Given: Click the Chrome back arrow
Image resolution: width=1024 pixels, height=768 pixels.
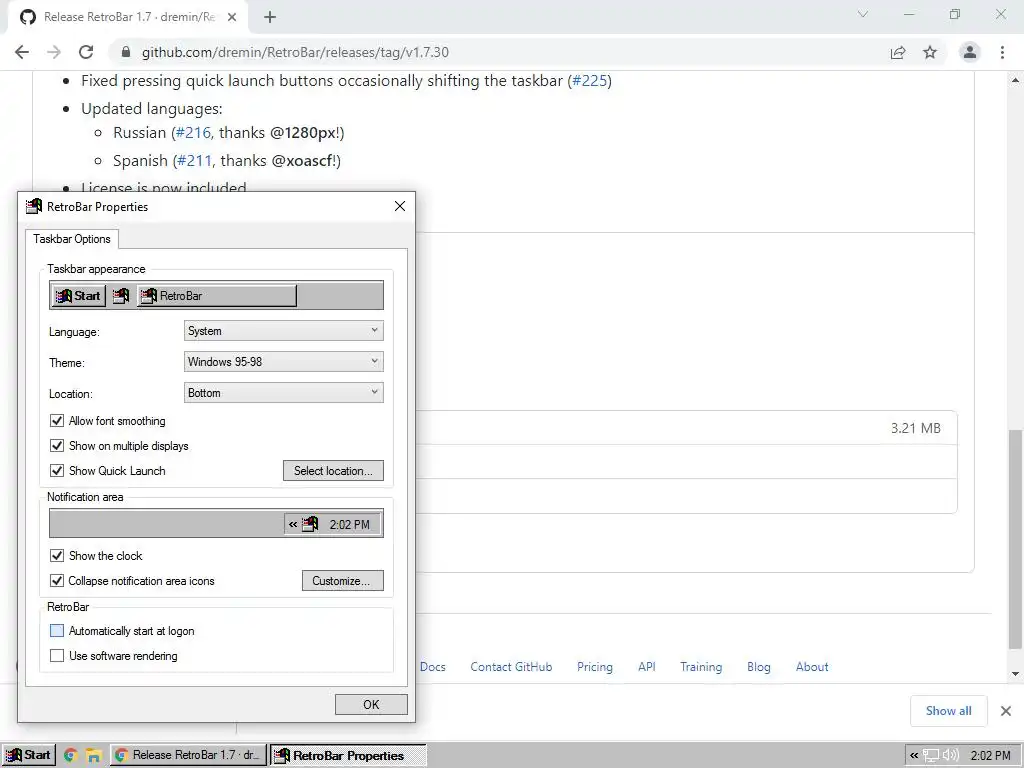Looking at the screenshot, I should (22, 52).
